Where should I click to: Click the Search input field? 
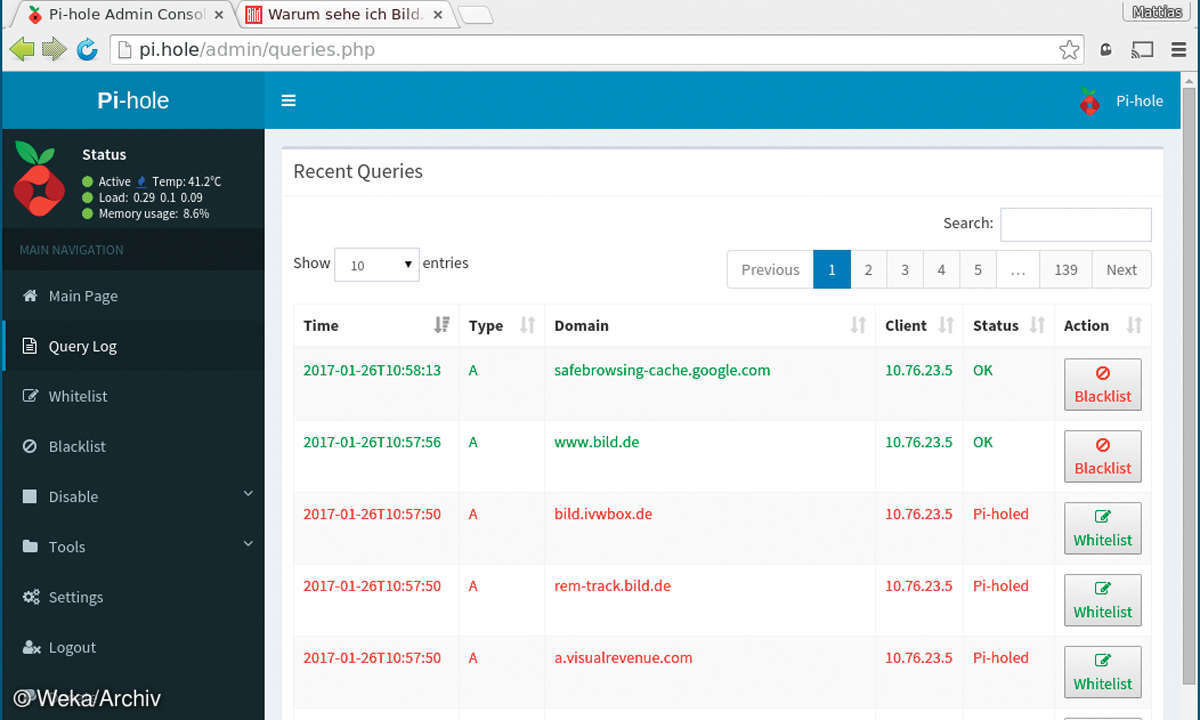(x=1076, y=224)
